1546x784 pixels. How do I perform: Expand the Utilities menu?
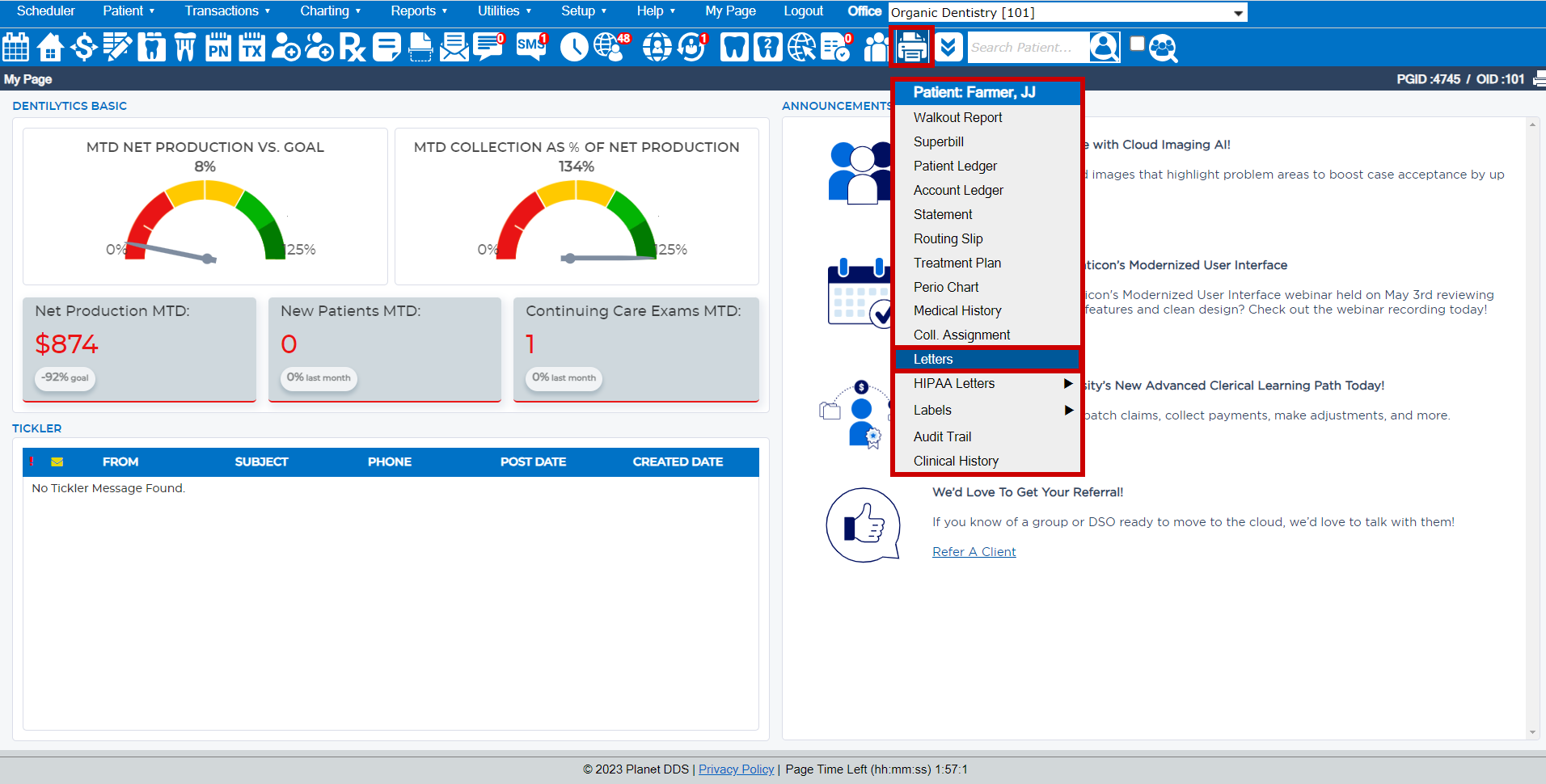point(505,11)
